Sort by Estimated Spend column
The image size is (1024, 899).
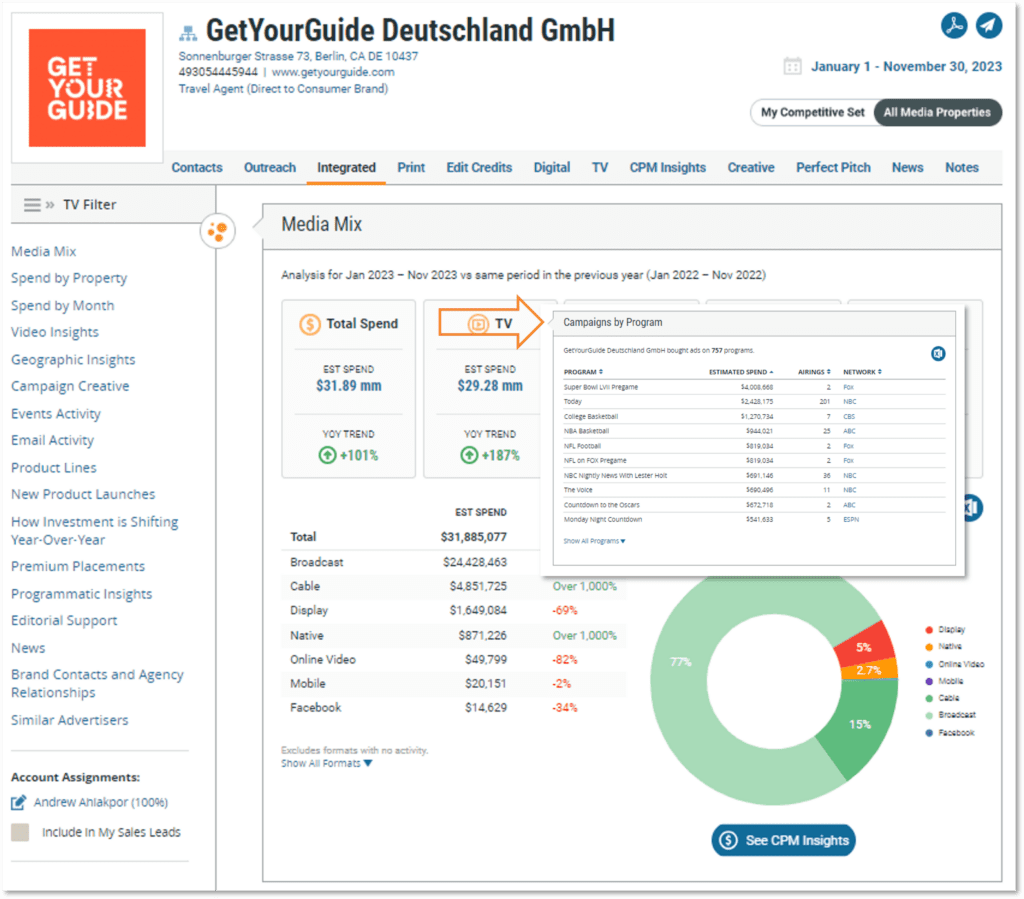pyautogui.click(x=741, y=372)
